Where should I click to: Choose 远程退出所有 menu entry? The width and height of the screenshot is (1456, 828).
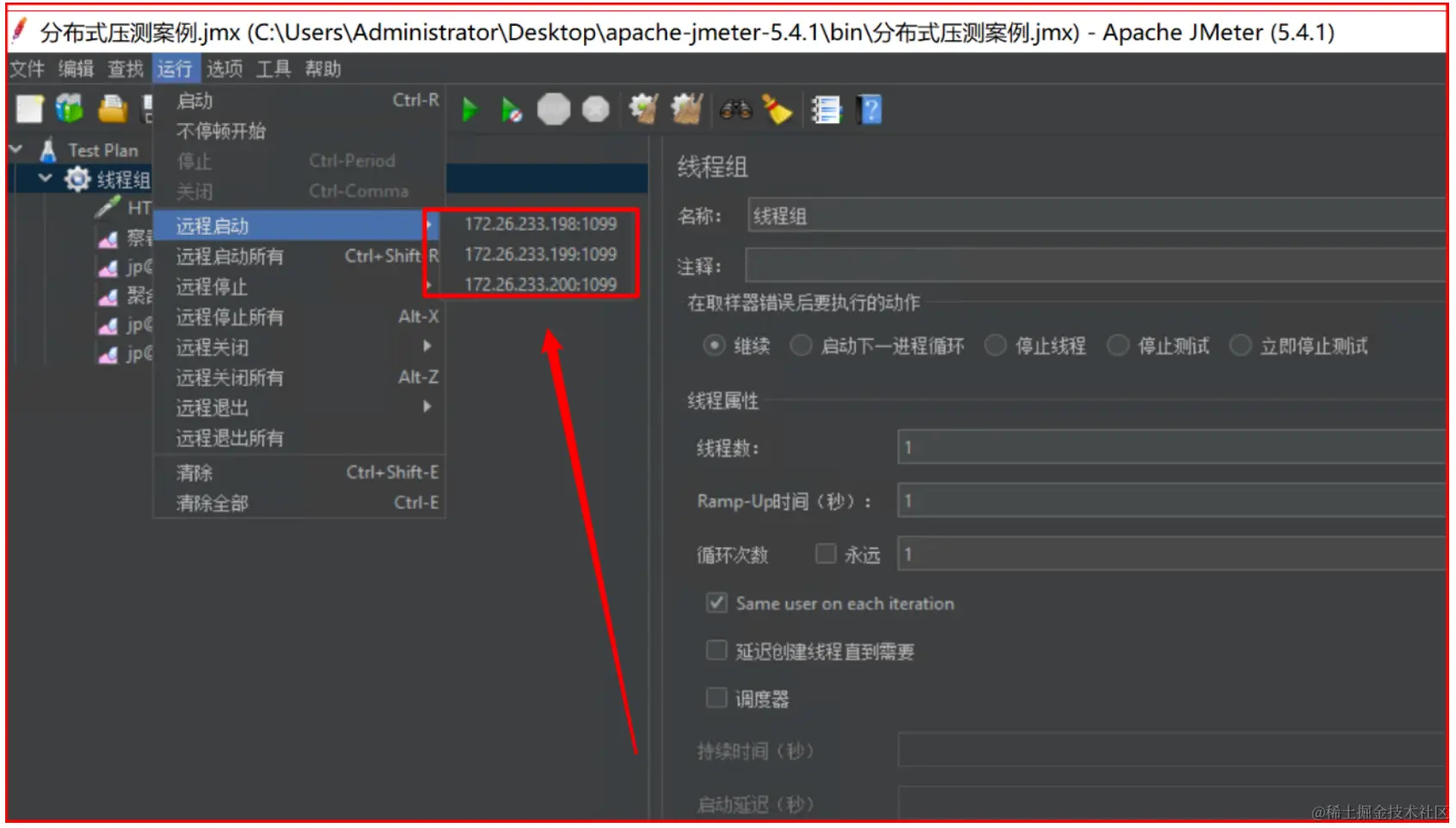coord(299,439)
